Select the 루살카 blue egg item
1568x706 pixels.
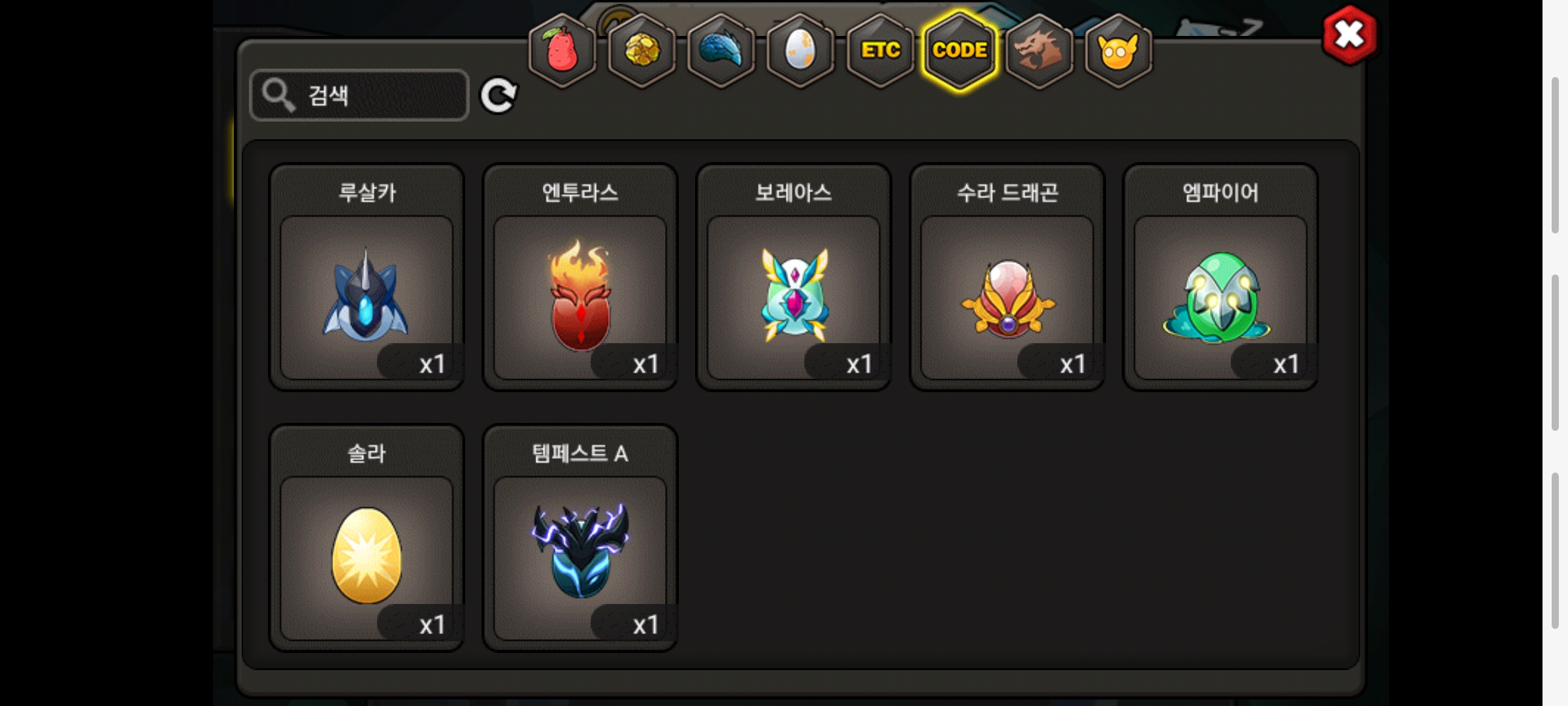[x=367, y=277]
